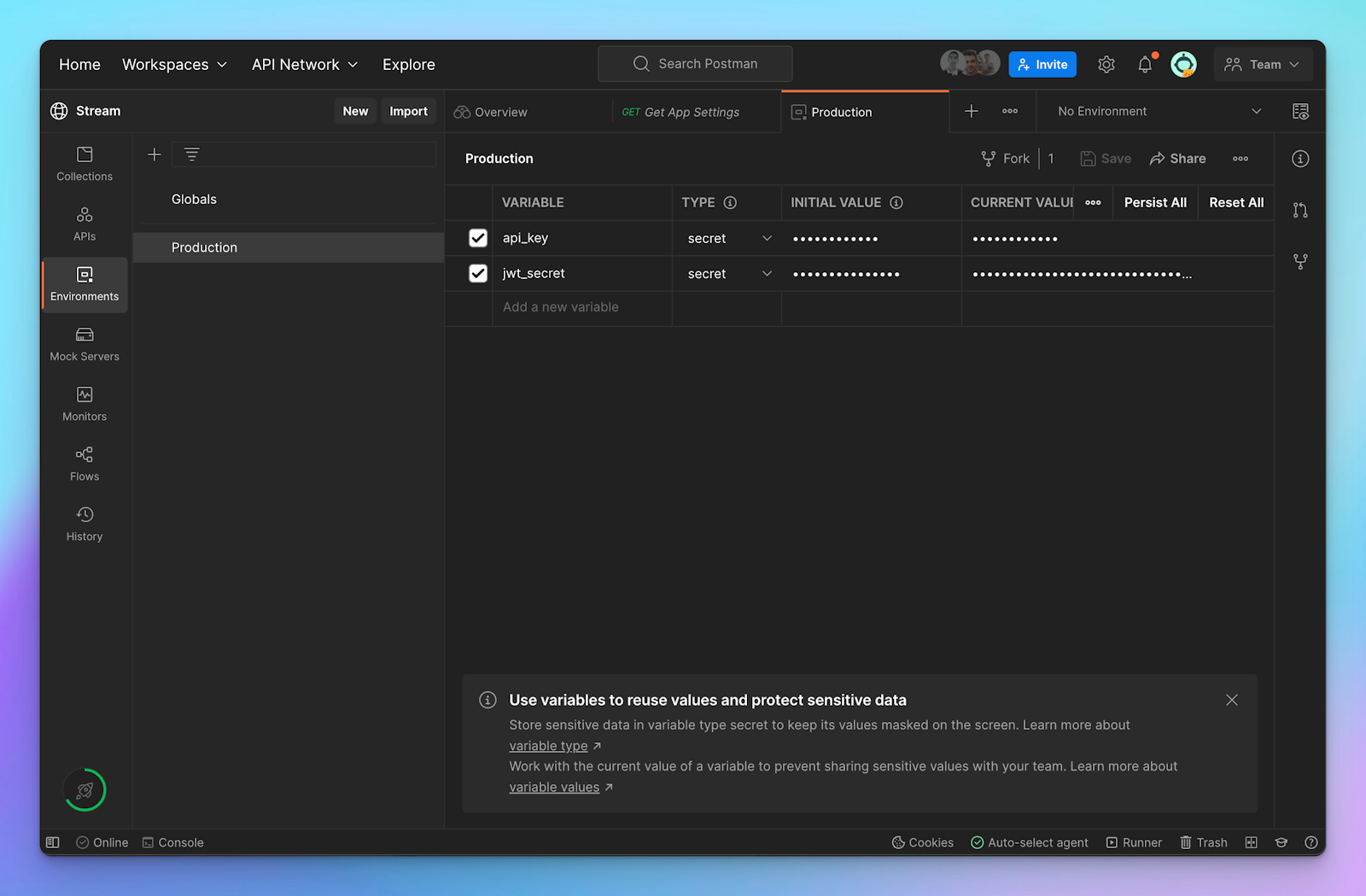
Task: Click the loading progress circle near bottom left
Action: (84, 789)
